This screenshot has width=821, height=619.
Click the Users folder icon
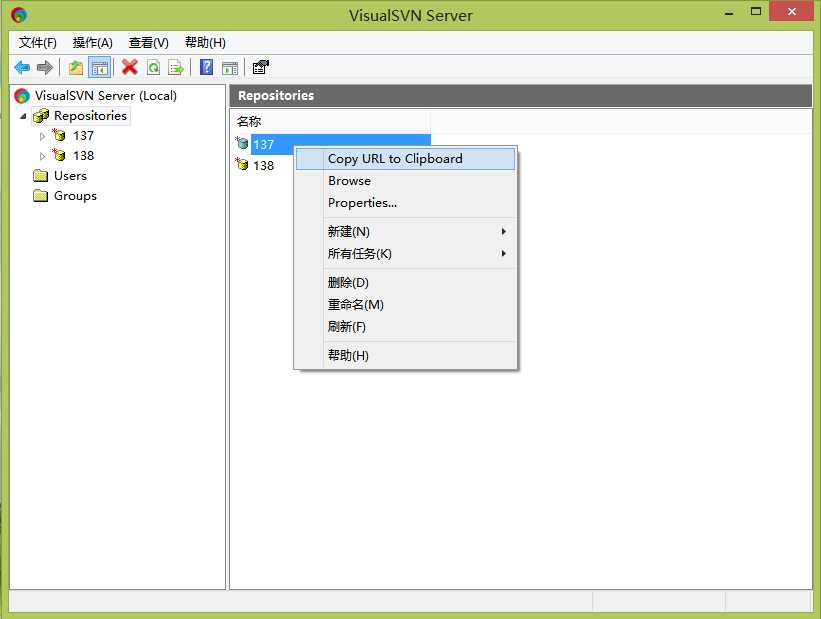[40, 175]
